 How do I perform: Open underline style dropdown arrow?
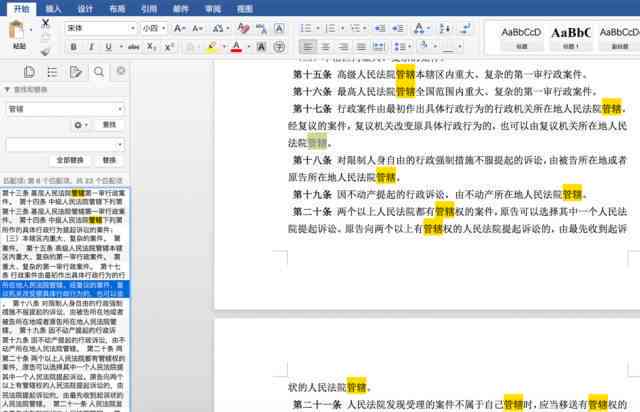[x=121, y=47]
